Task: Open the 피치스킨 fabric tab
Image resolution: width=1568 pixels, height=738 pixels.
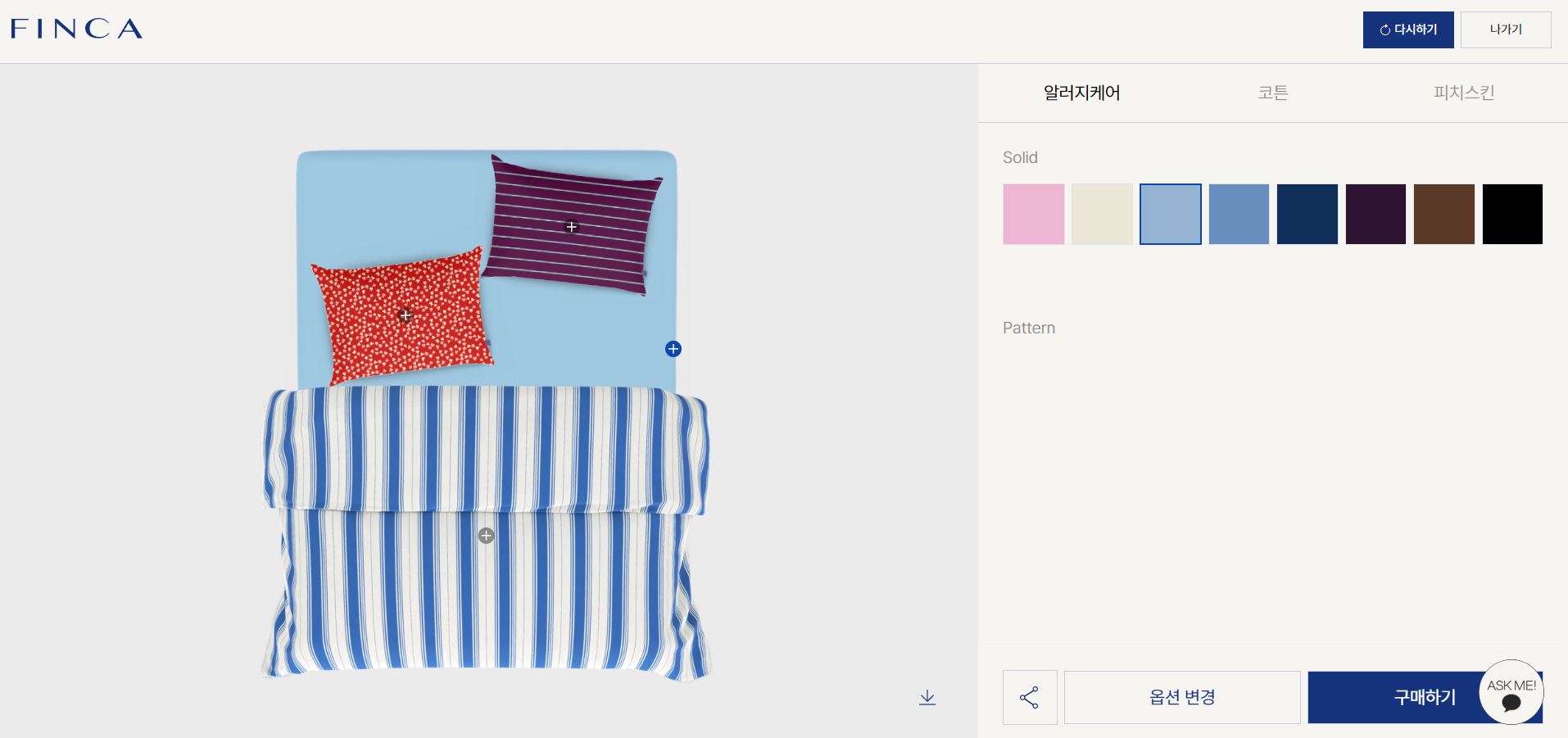Action: tap(1463, 93)
